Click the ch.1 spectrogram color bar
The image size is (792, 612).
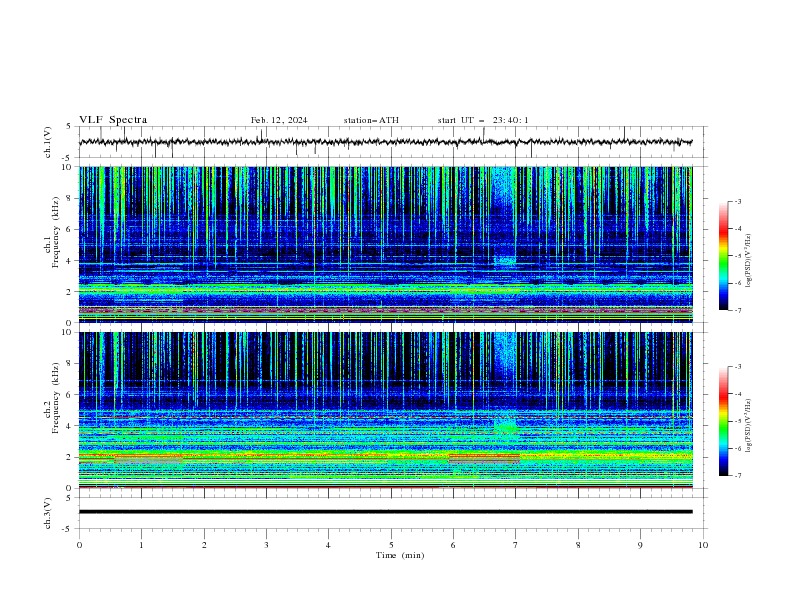point(723,256)
